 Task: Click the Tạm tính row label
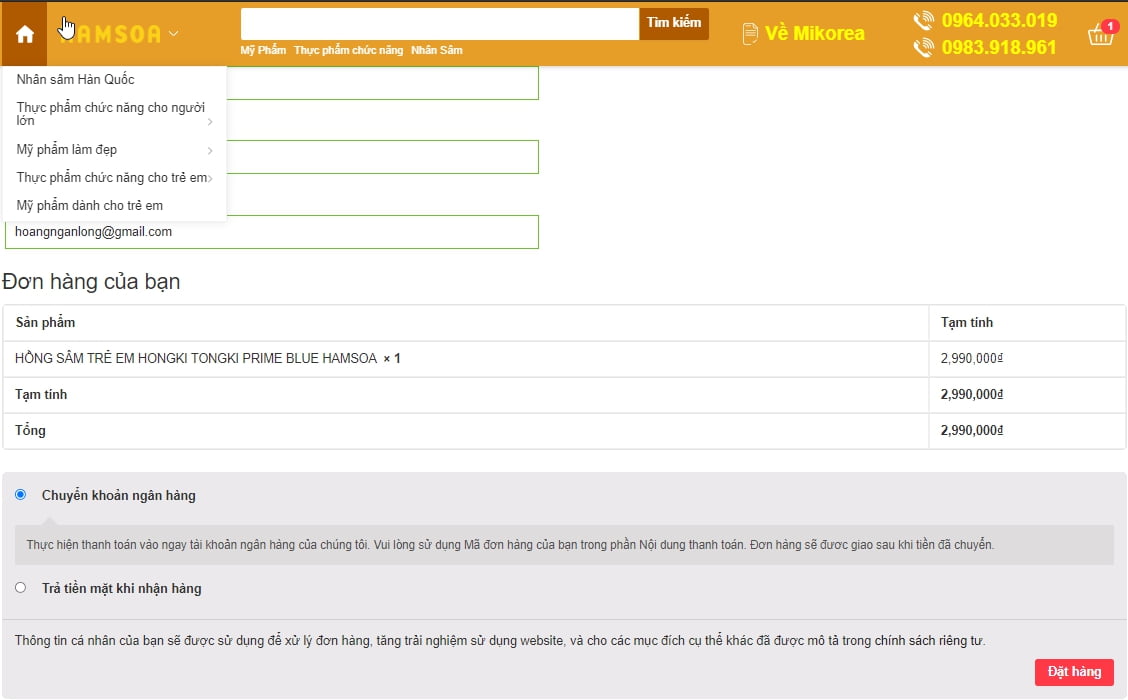click(x=41, y=394)
